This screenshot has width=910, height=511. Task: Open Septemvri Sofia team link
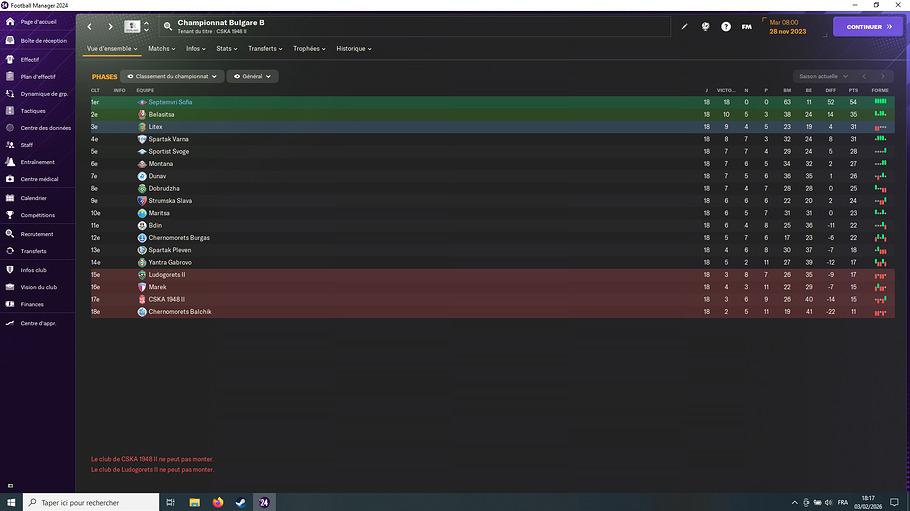170,102
